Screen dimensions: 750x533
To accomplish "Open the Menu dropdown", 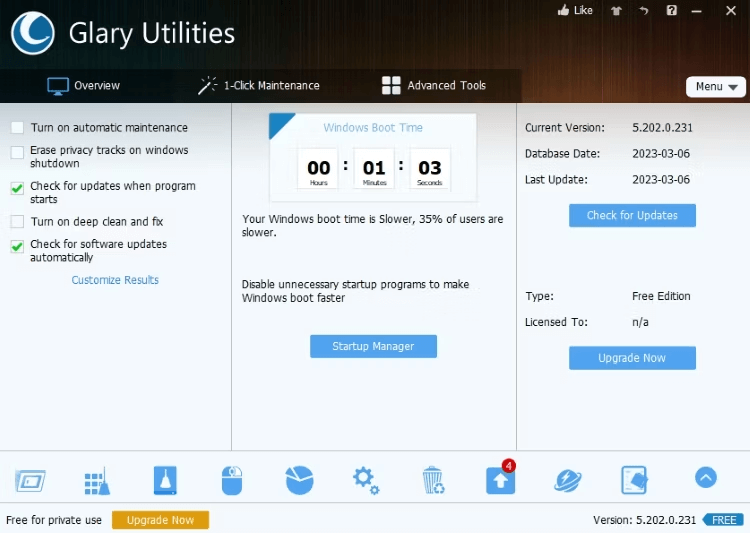I will (716, 87).
